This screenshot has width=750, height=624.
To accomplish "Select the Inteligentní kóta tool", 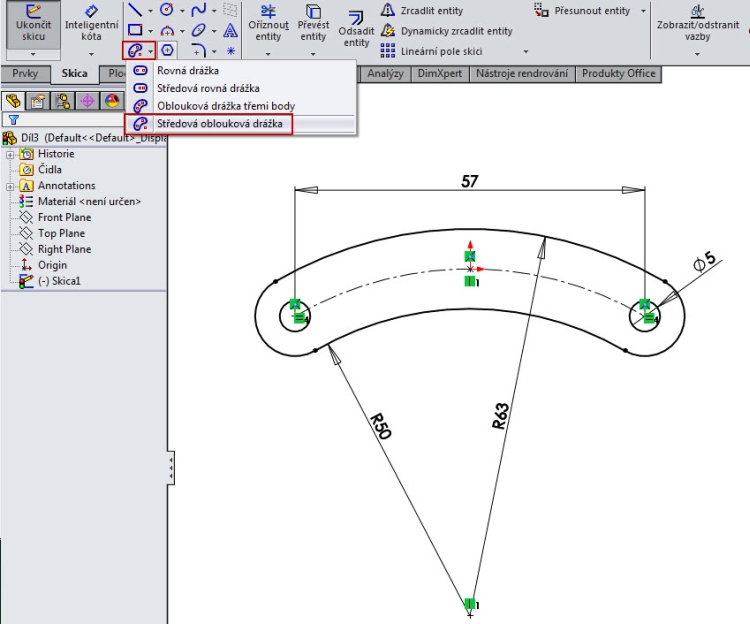I will [x=91, y=23].
